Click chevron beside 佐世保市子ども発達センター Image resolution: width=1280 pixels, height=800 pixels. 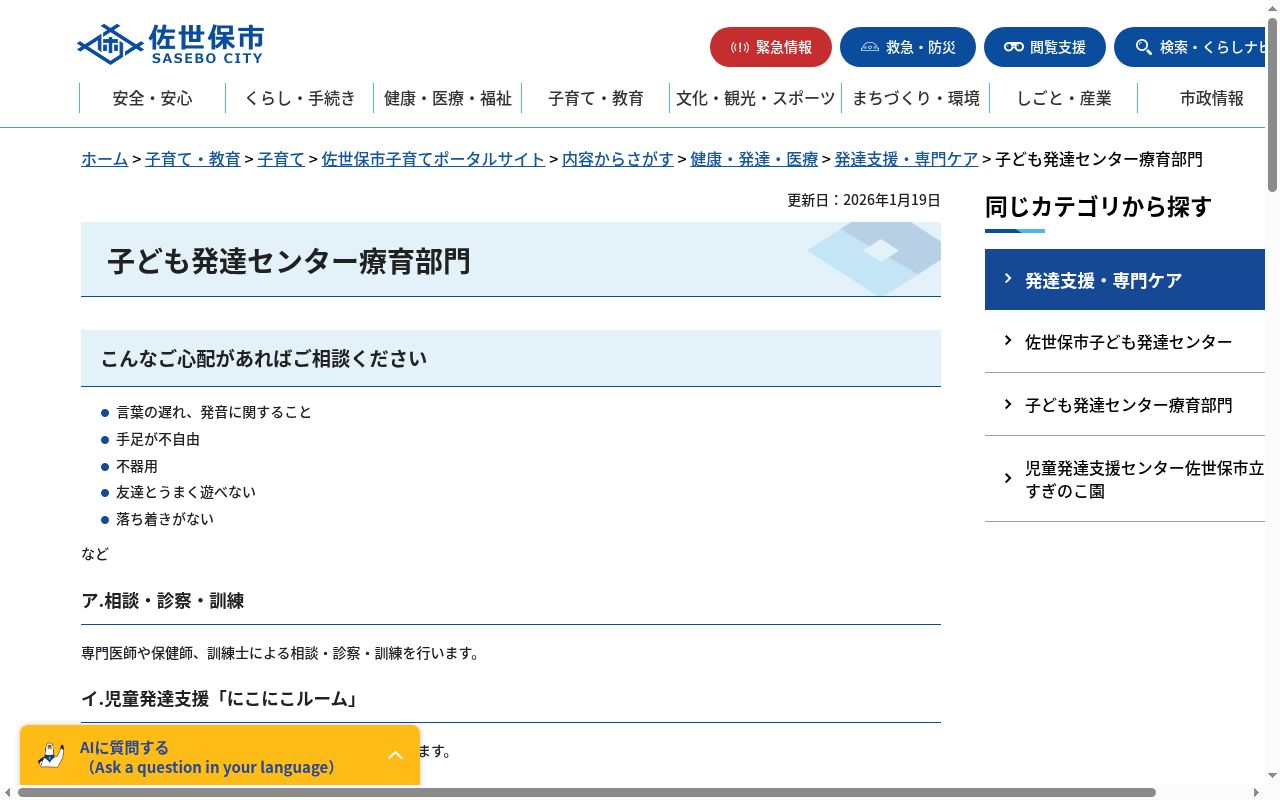click(1008, 341)
